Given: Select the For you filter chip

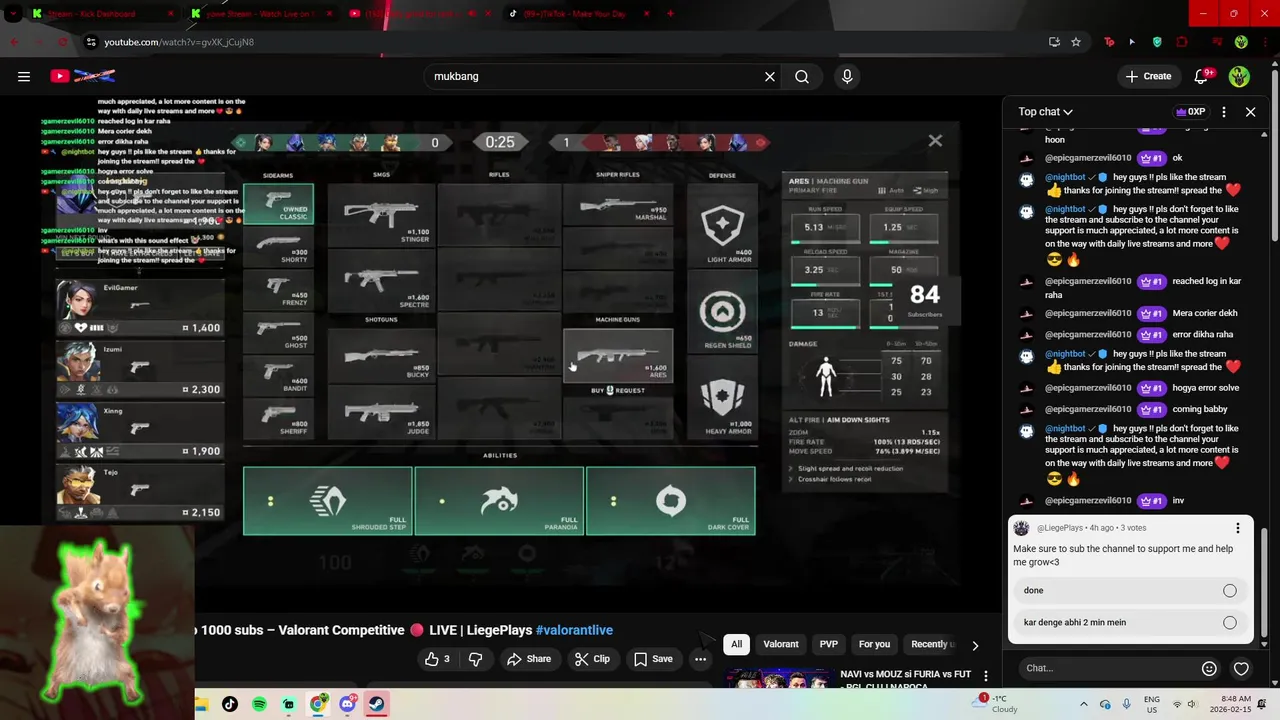Looking at the screenshot, I should pos(874,644).
